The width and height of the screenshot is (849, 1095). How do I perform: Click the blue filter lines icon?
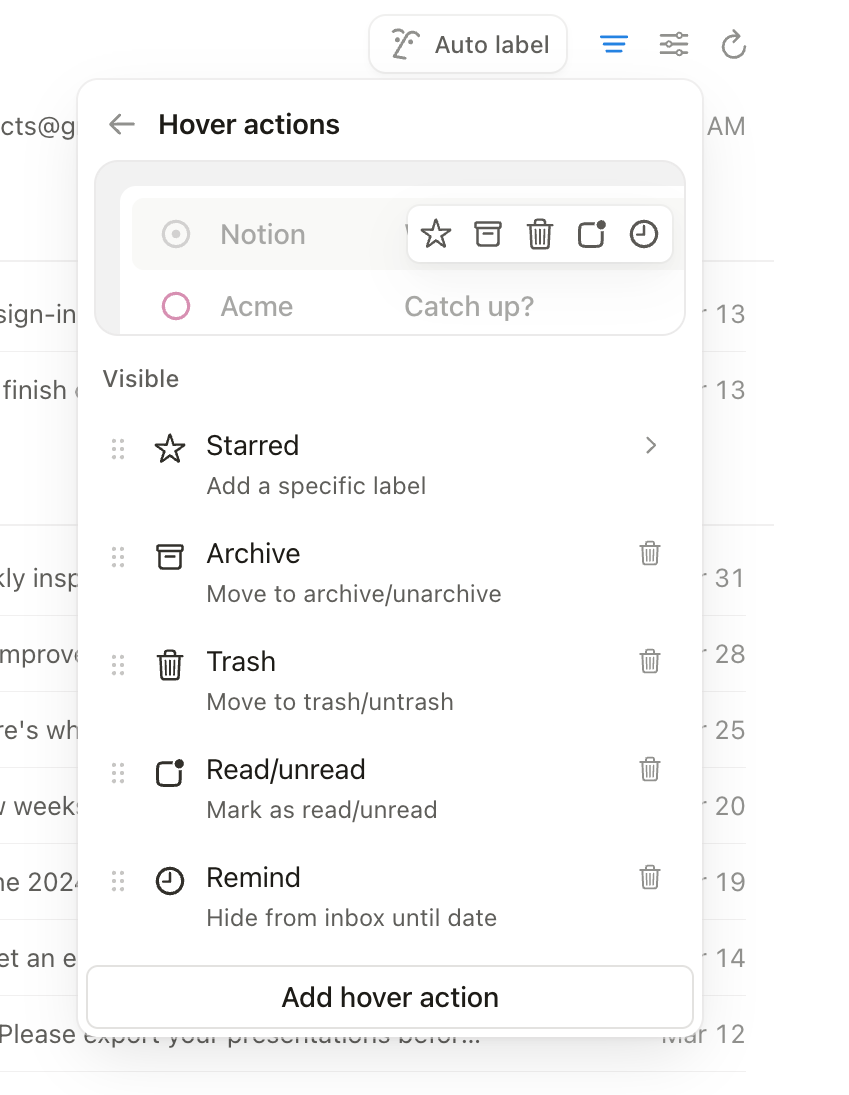pyautogui.click(x=613, y=44)
